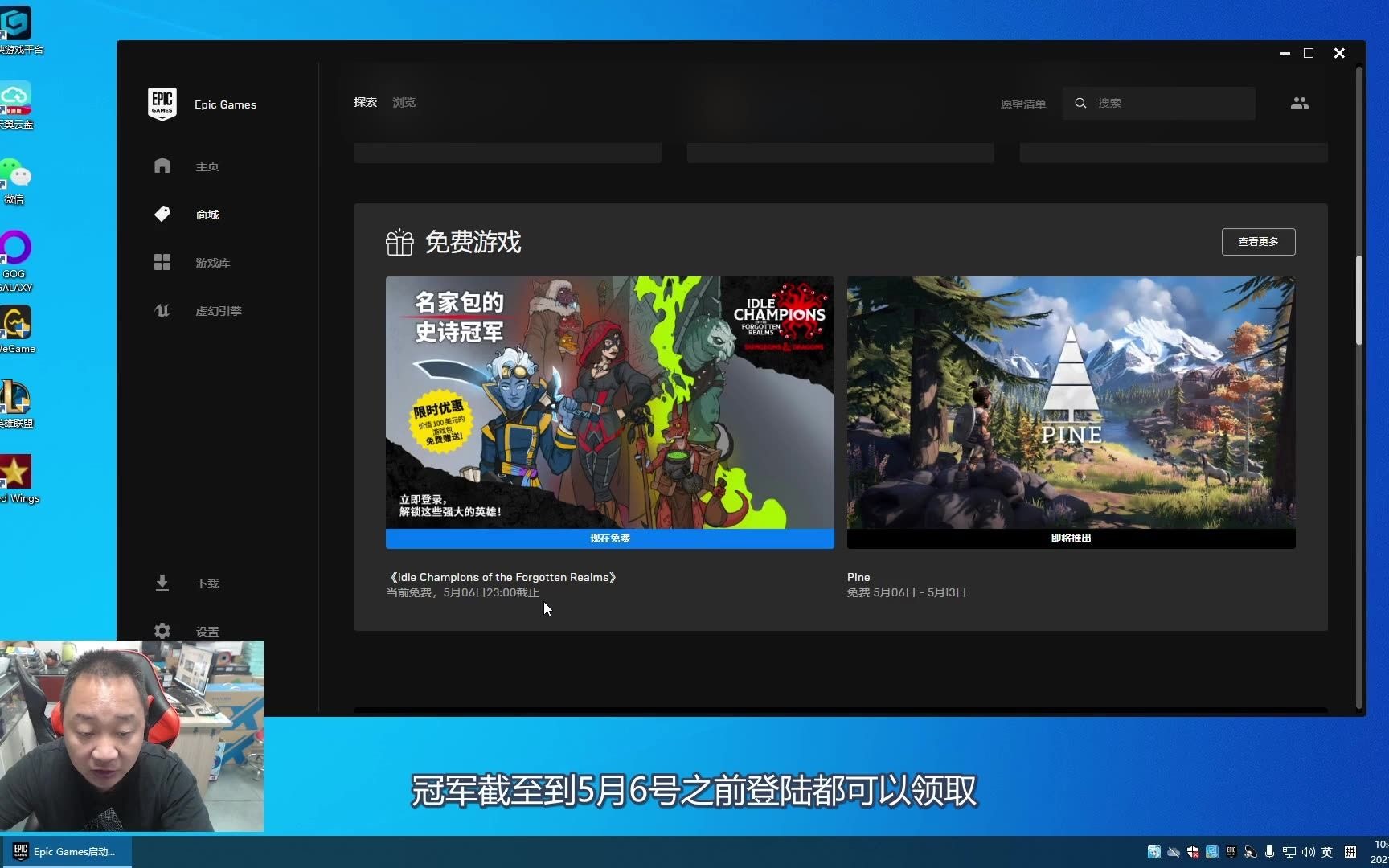Click the 免费游戏 section heading
This screenshot has width=1389, height=868.
tap(473, 242)
